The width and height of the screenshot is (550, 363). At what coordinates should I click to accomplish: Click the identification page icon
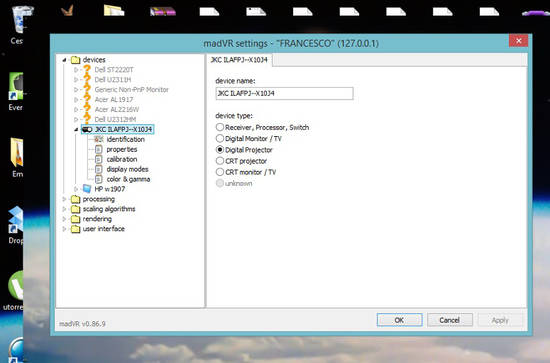(99, 140)
